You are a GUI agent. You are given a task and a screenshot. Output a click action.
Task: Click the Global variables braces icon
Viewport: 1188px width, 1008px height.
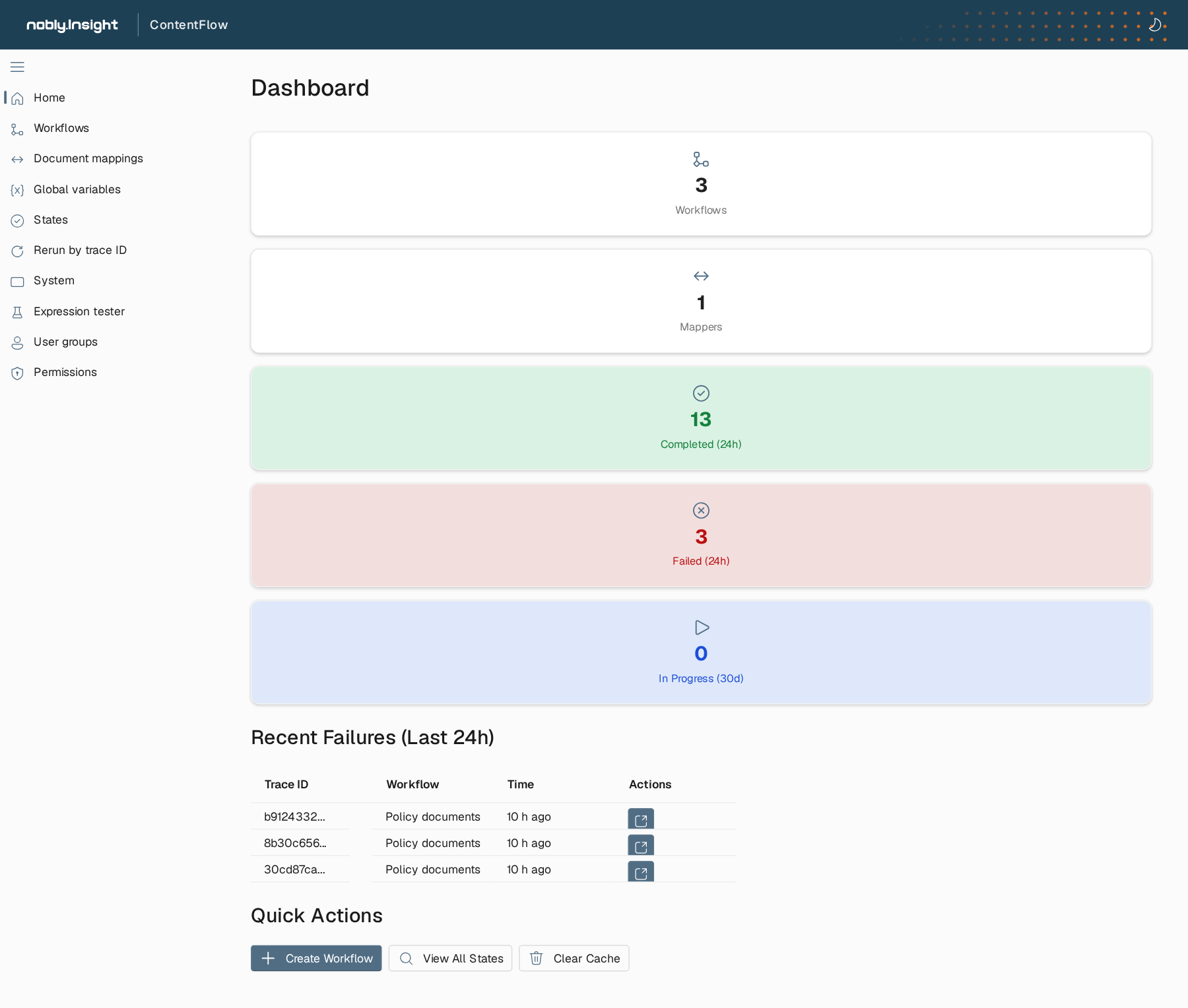[x=17, y=190]
